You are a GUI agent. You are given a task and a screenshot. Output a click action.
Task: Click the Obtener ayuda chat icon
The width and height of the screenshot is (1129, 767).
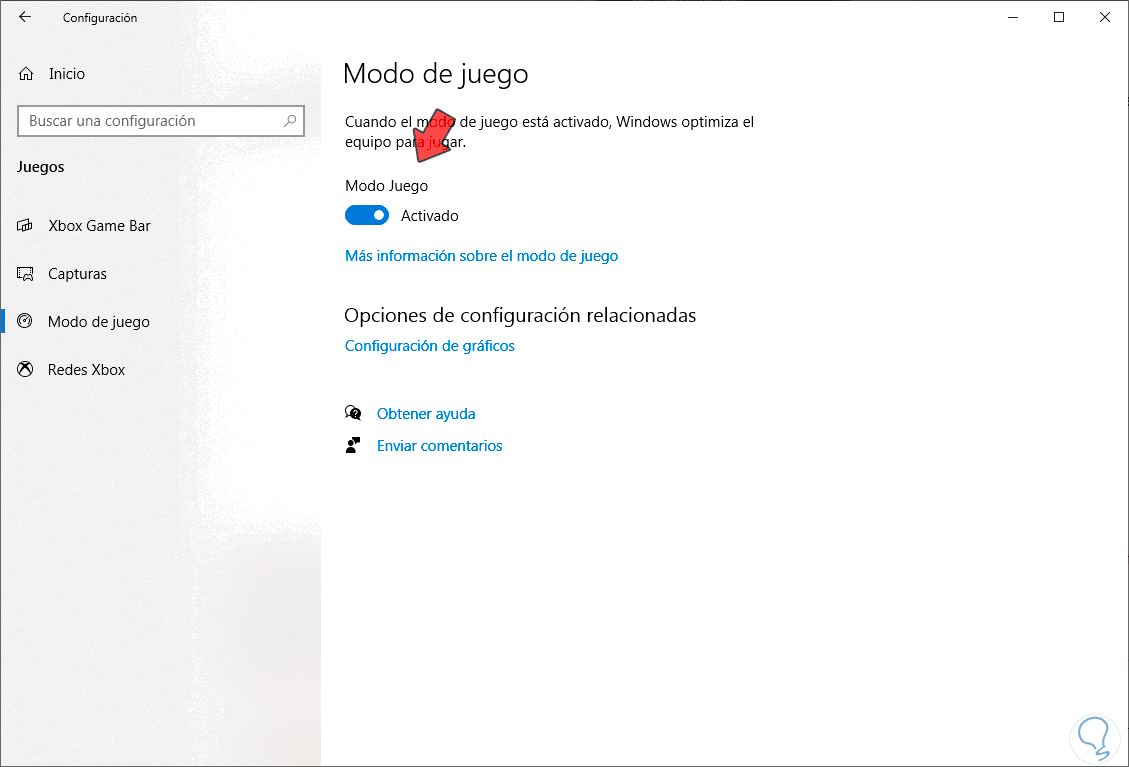(353, 413)
